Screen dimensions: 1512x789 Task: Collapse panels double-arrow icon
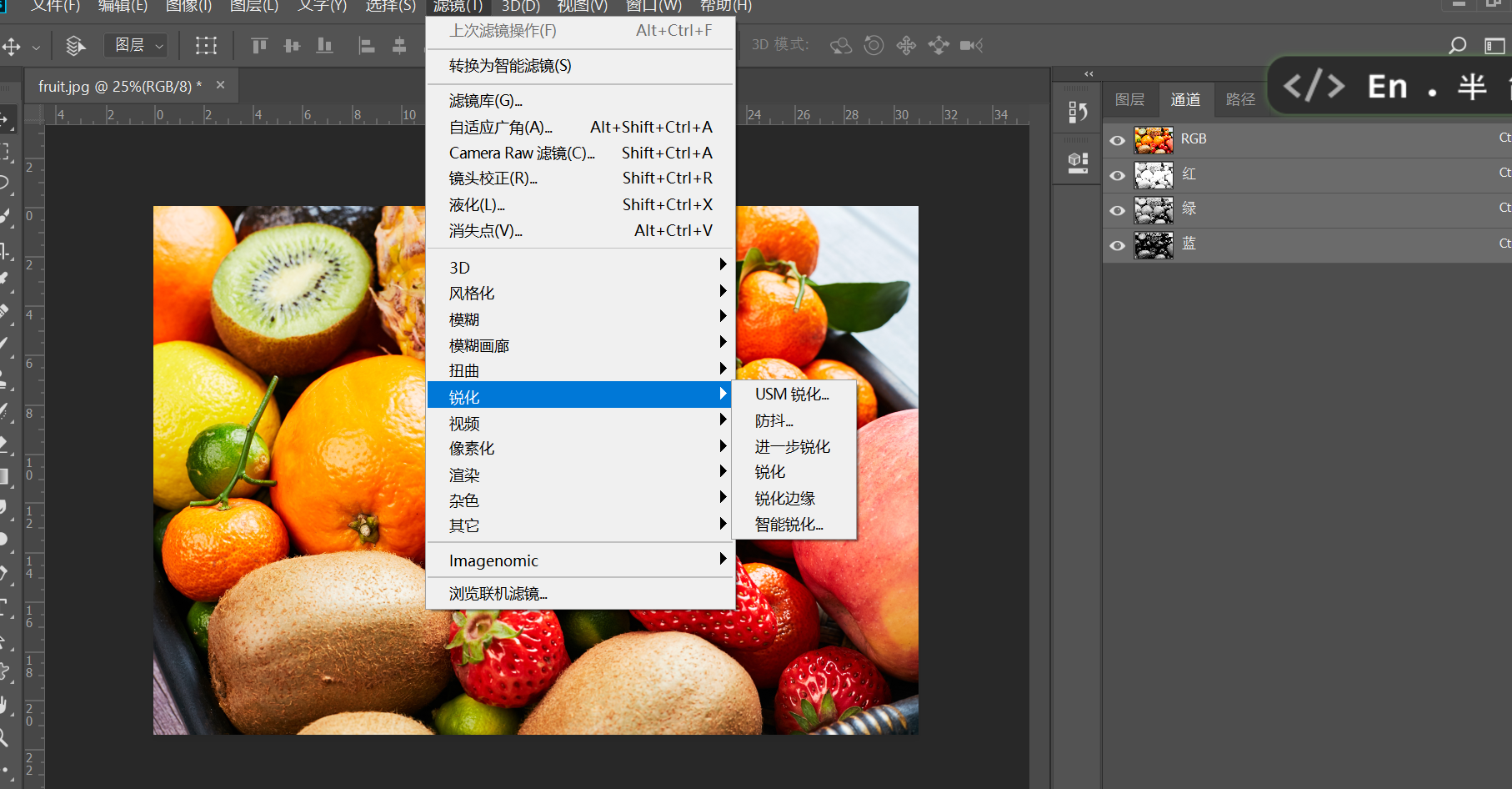tap(1089, 73)
